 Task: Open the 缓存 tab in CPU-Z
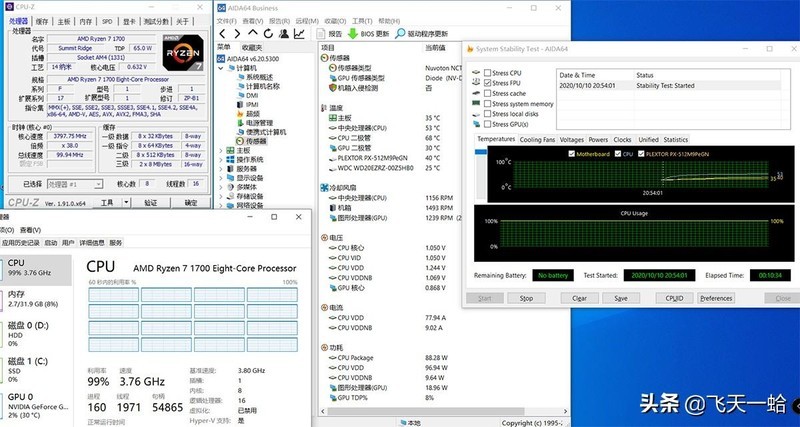tap(42, 21)
